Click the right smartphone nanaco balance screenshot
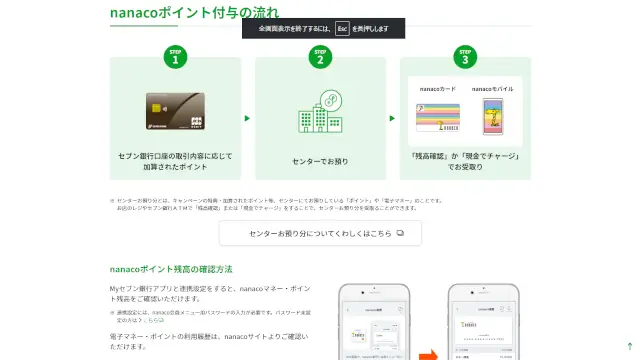This screenshot has height=360, width=640. click(484, 322)
